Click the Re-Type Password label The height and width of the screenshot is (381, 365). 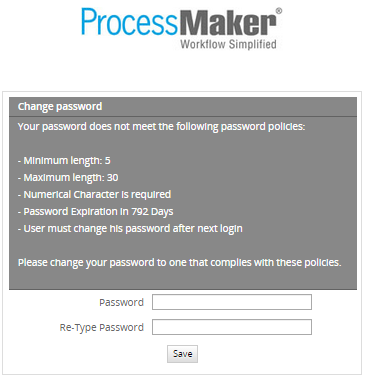[x=102, y=327]
